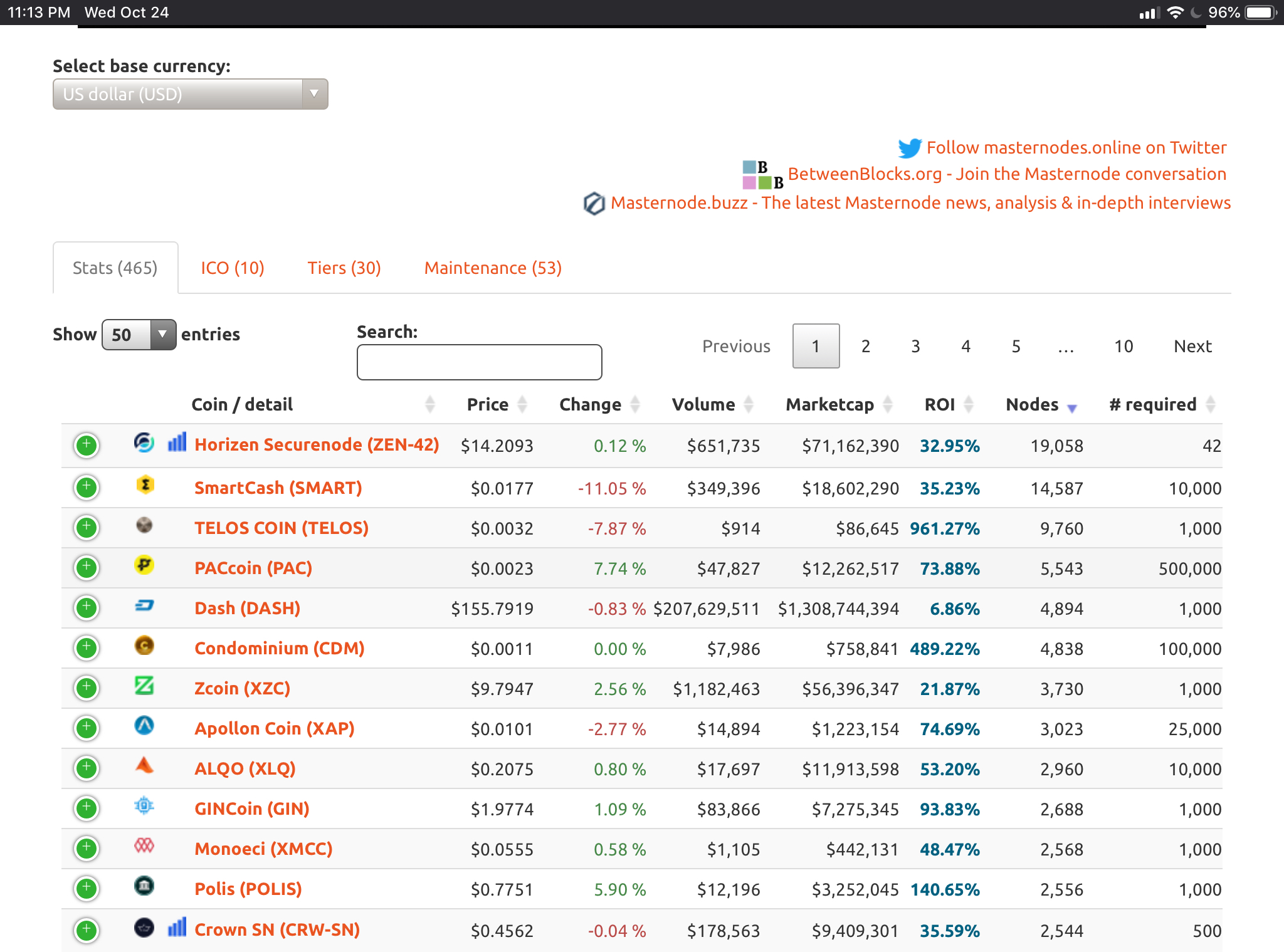1284x952 pixels.
Task: Click the bar chart icon beside Horizen Securenode
Action: coord(177,442)
